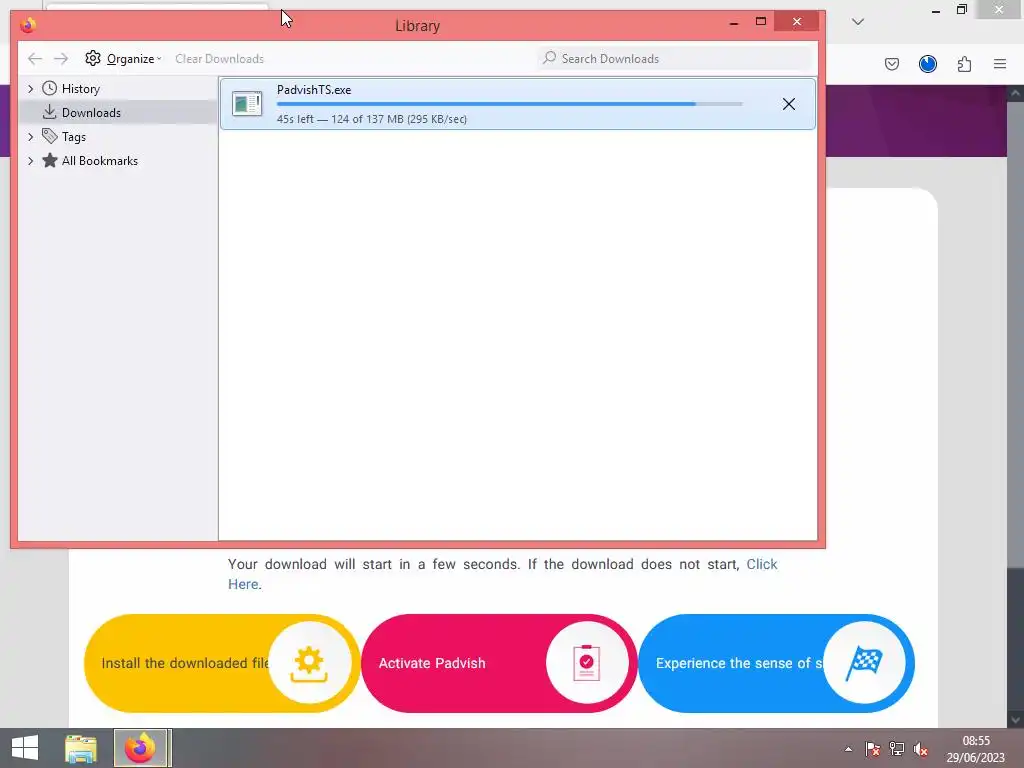Expand the History tree node
The width and height of the screenshot is (1024, 768).
click(x=30, y=89)
